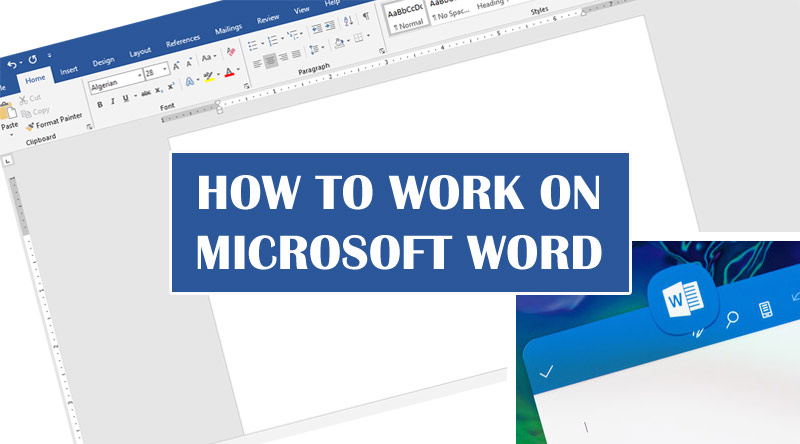
Task: Select the Normal style thumbnail
Action: [x=406, y=17]
